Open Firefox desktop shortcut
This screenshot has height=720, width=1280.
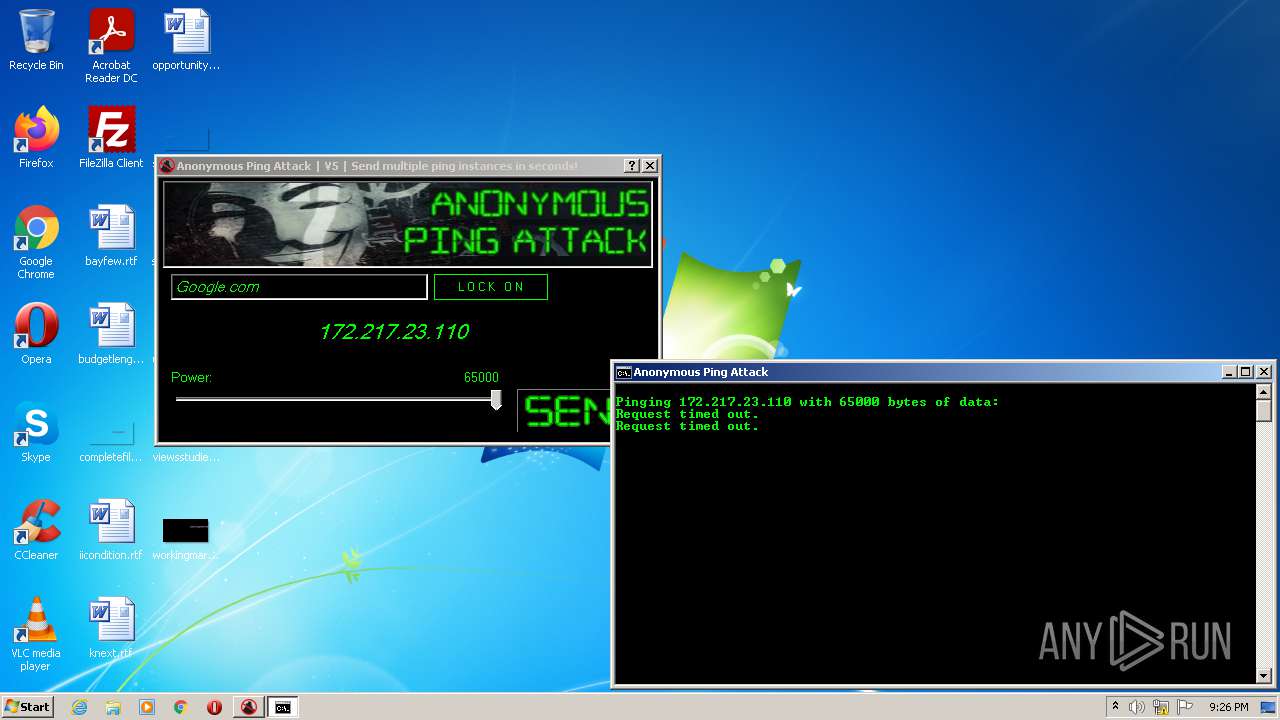pyautogui.click(x=36, y=138)
